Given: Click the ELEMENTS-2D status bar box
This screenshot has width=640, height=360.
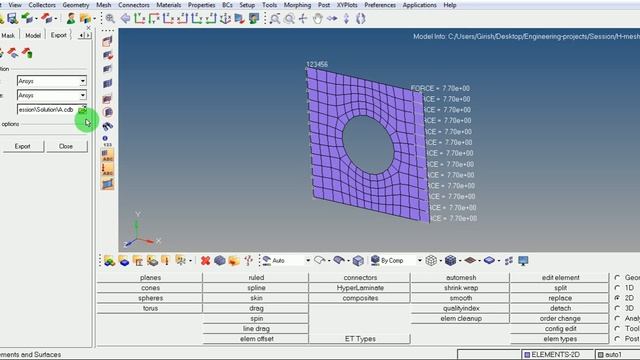Looking at the screenshot, I should point(557,355).
